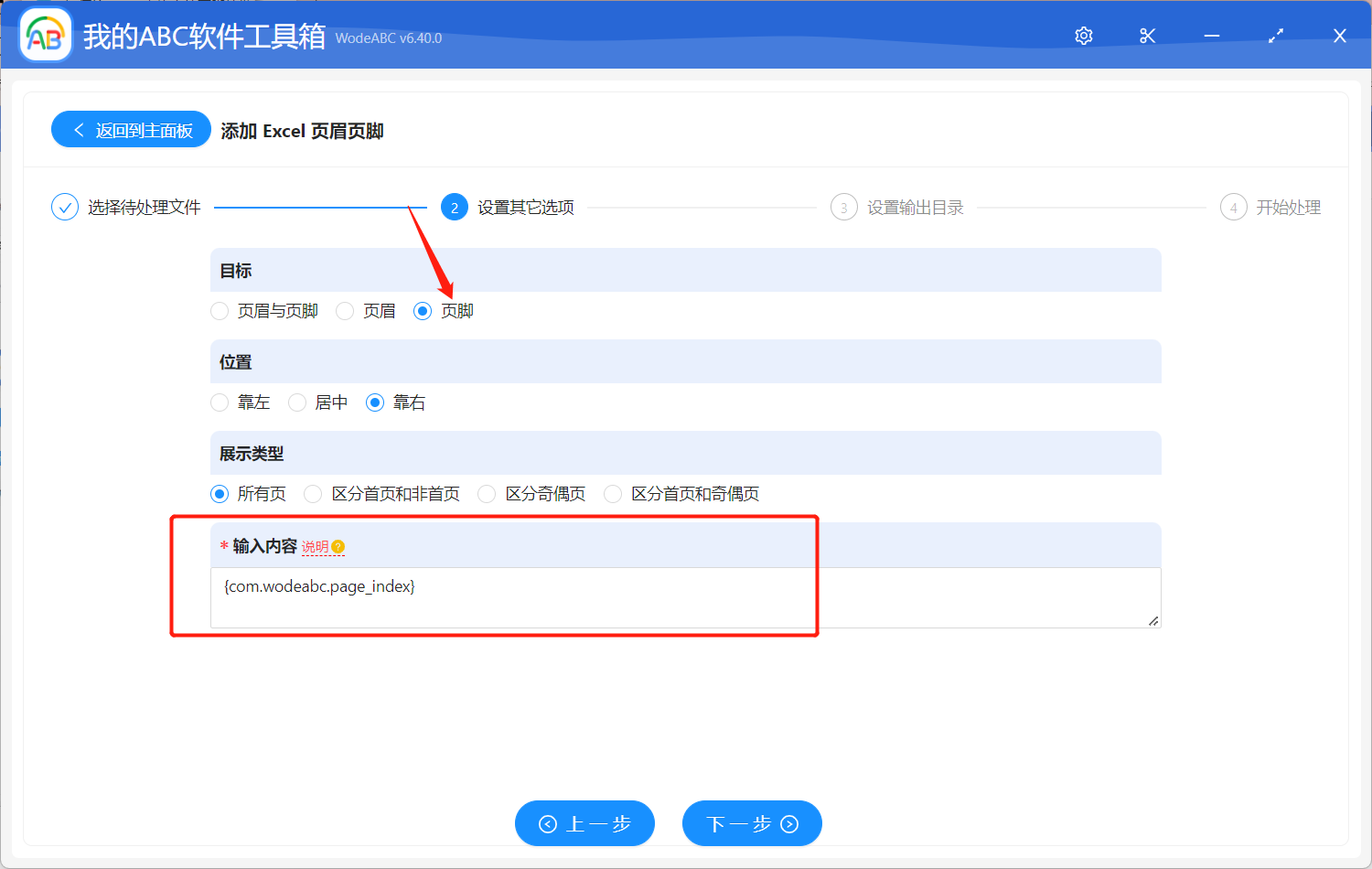Choose 靠左 position option
Screen dimensions: 1372x869
pos(220,402)
